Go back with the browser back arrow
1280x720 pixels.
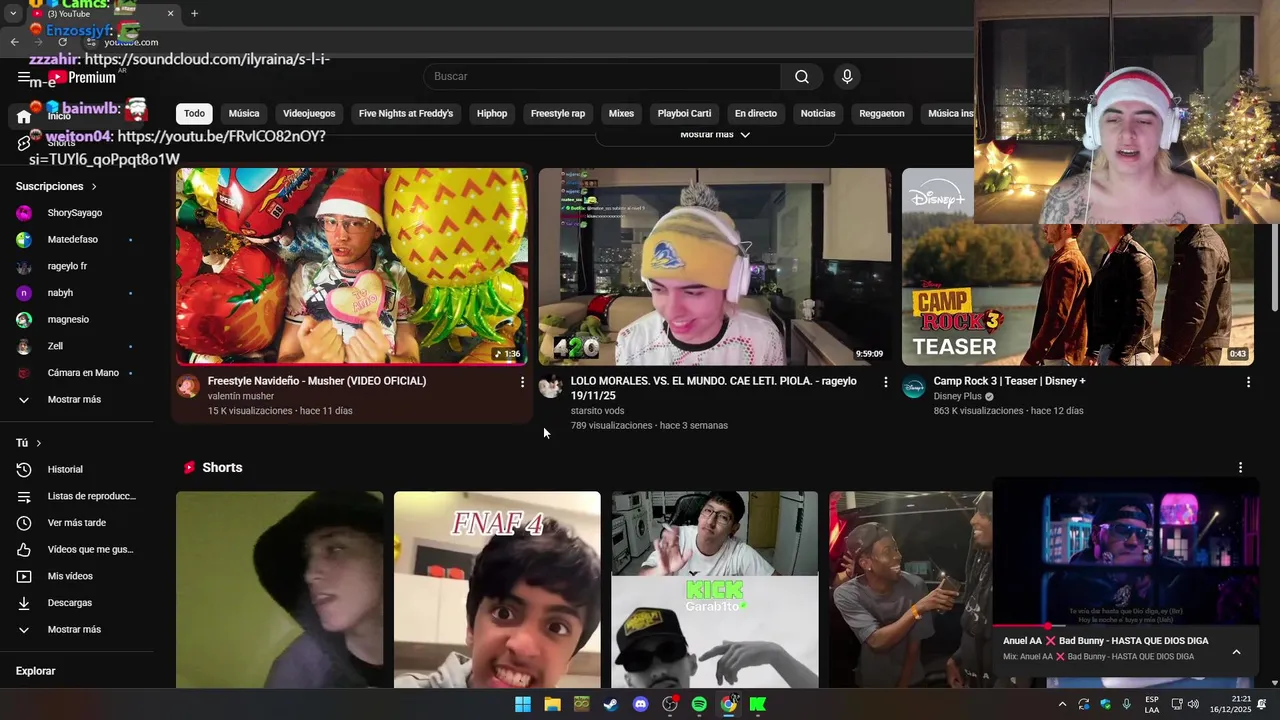click(x=14, y=42)
